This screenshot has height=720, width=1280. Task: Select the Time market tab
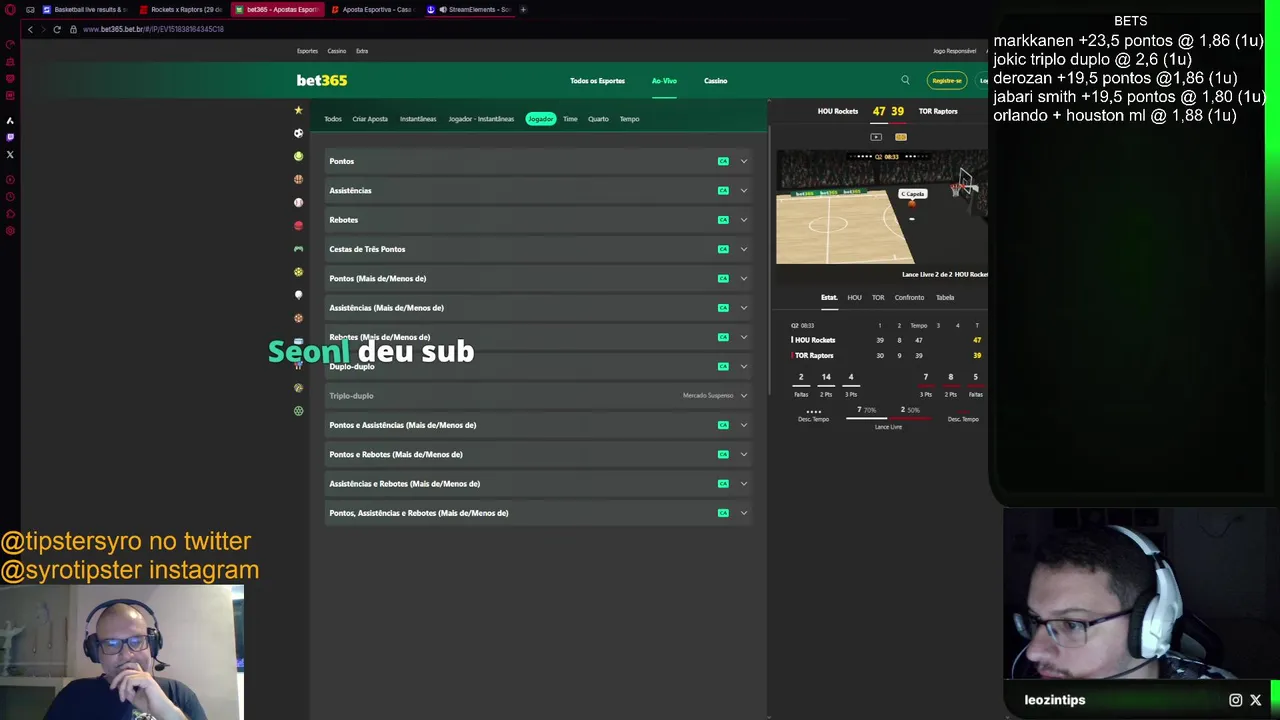point(570,119)
